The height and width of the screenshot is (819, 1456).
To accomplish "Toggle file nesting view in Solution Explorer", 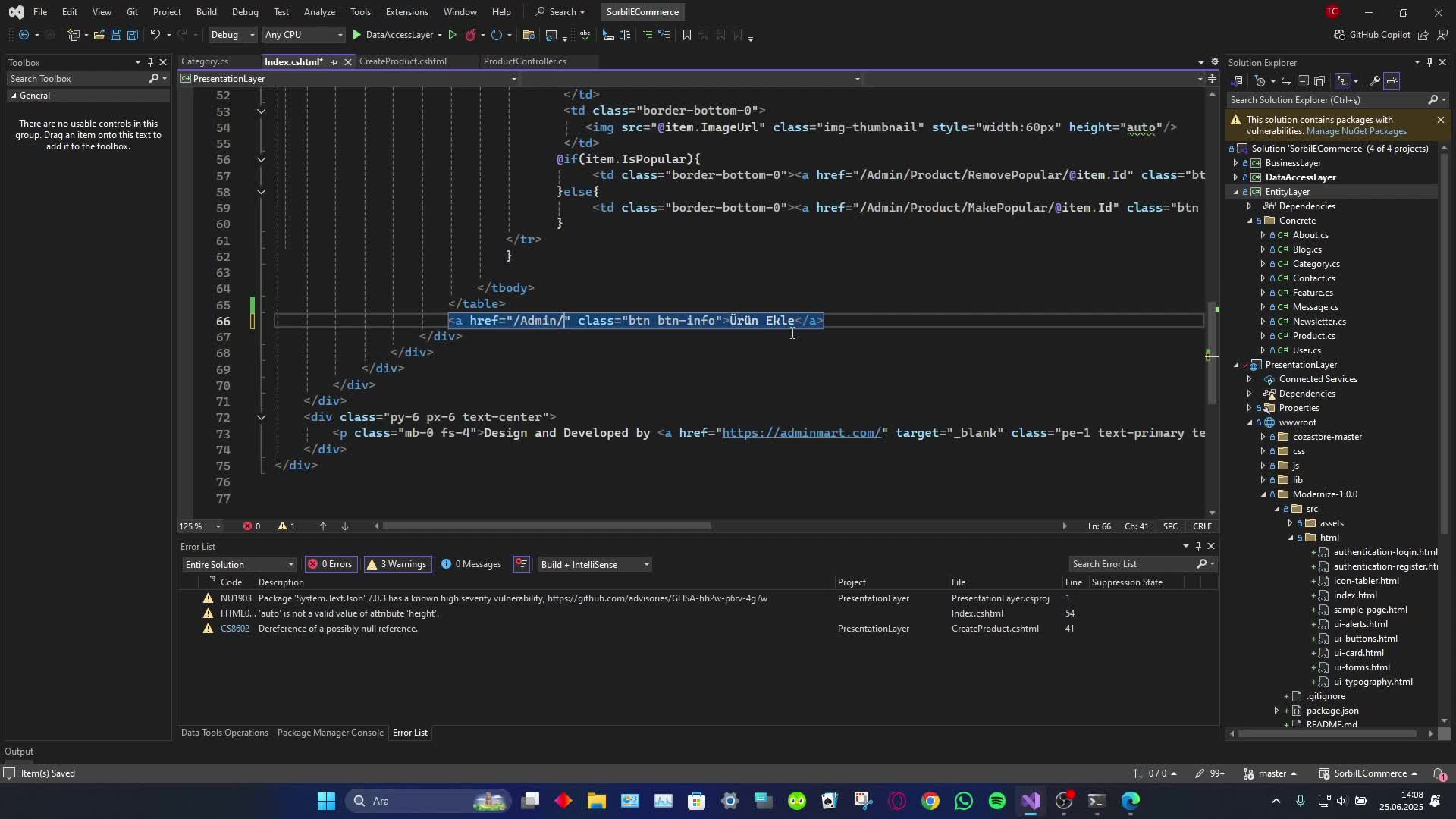I will coord(1343,81).
